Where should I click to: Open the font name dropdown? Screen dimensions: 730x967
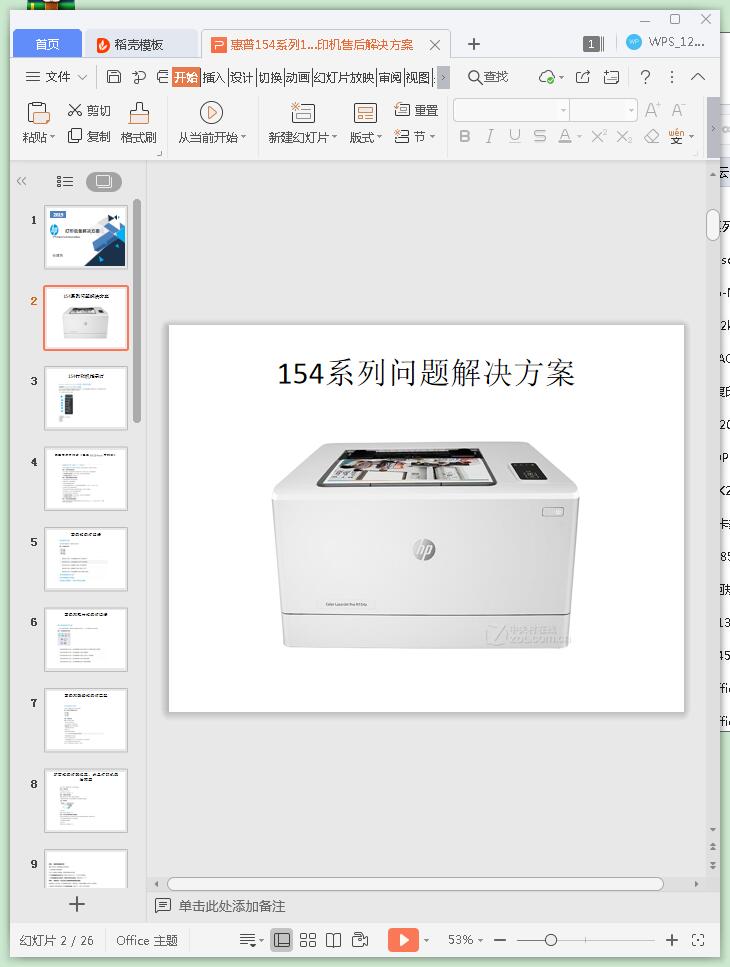coord(564,111)
